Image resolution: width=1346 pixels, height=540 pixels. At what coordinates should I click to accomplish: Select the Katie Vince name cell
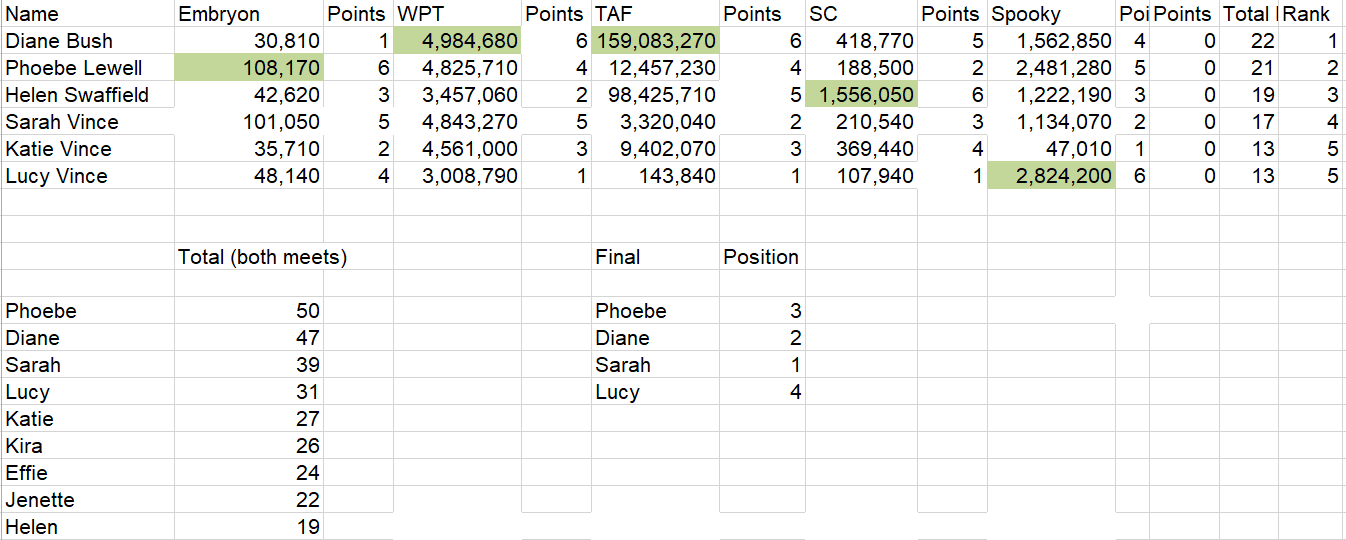point(87,149)
